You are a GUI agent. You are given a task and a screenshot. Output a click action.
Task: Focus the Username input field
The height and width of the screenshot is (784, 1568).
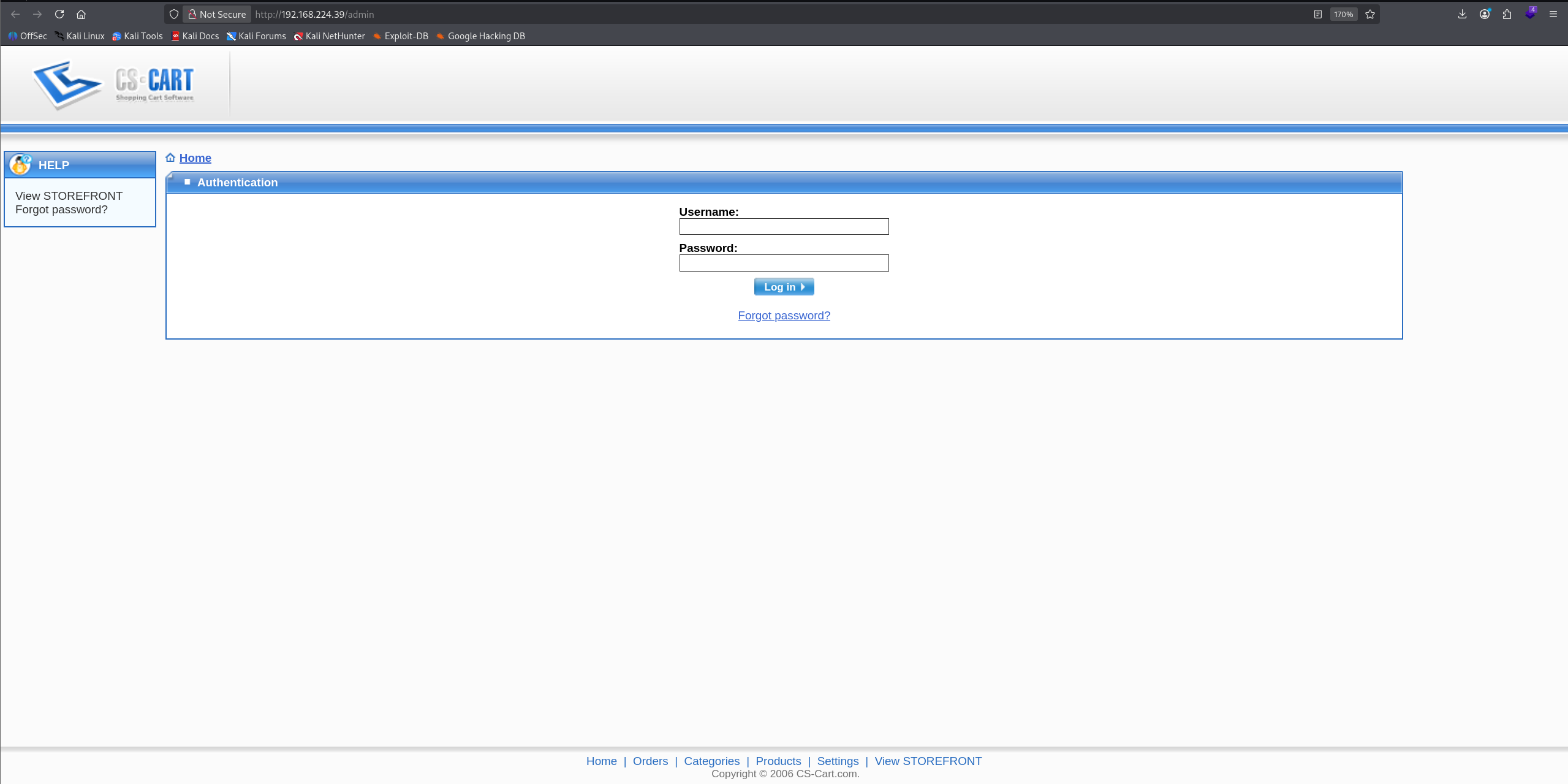[784, 227]
